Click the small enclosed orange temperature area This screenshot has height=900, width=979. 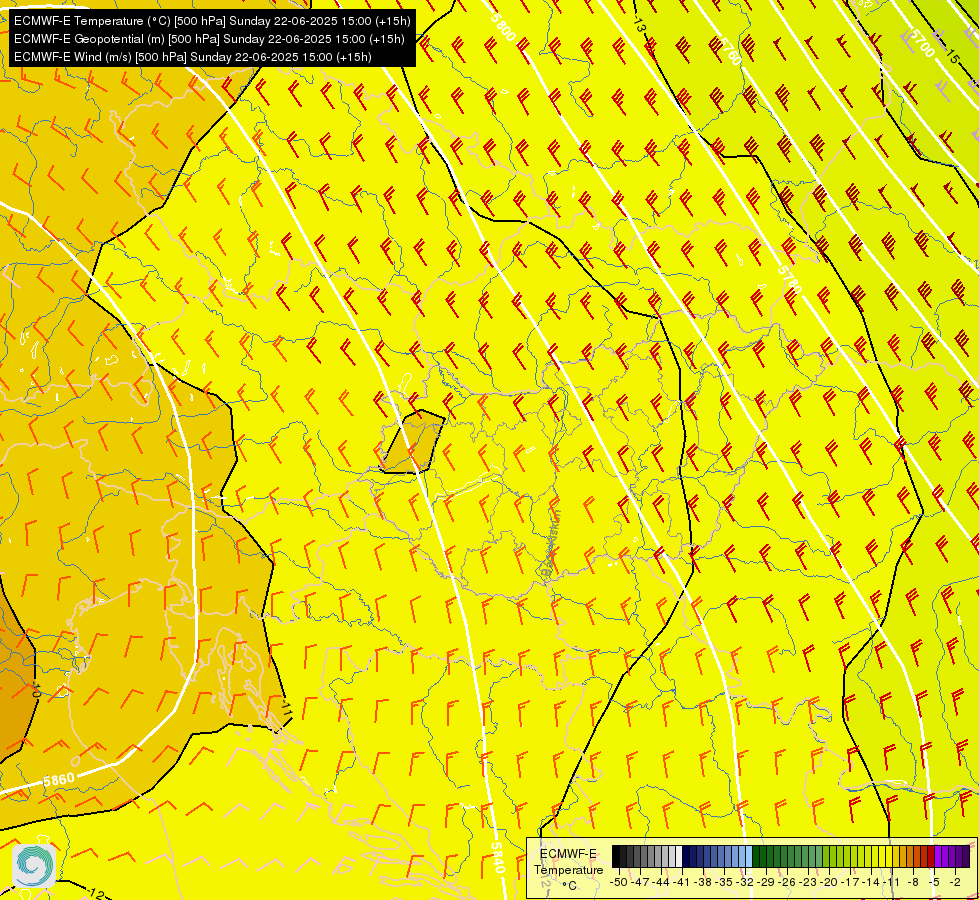click(414, 443)
